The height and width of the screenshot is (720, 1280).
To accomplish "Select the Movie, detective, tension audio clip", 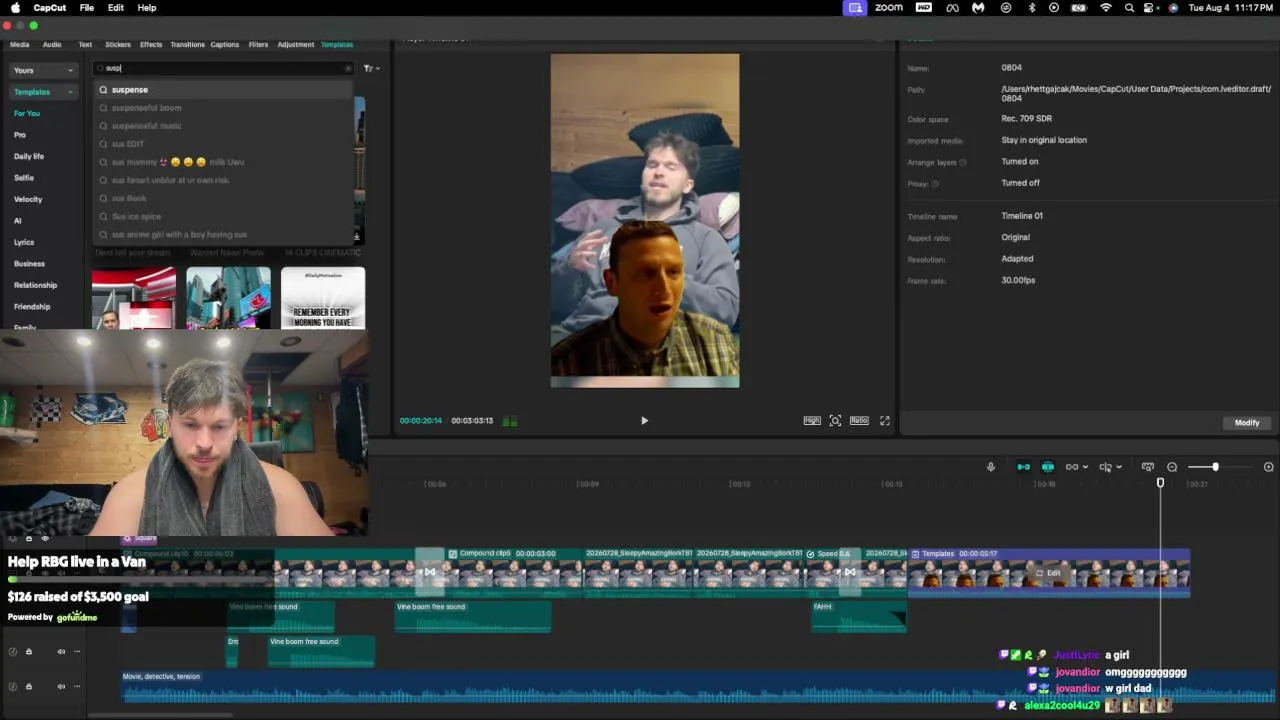I will coord(700,688).
